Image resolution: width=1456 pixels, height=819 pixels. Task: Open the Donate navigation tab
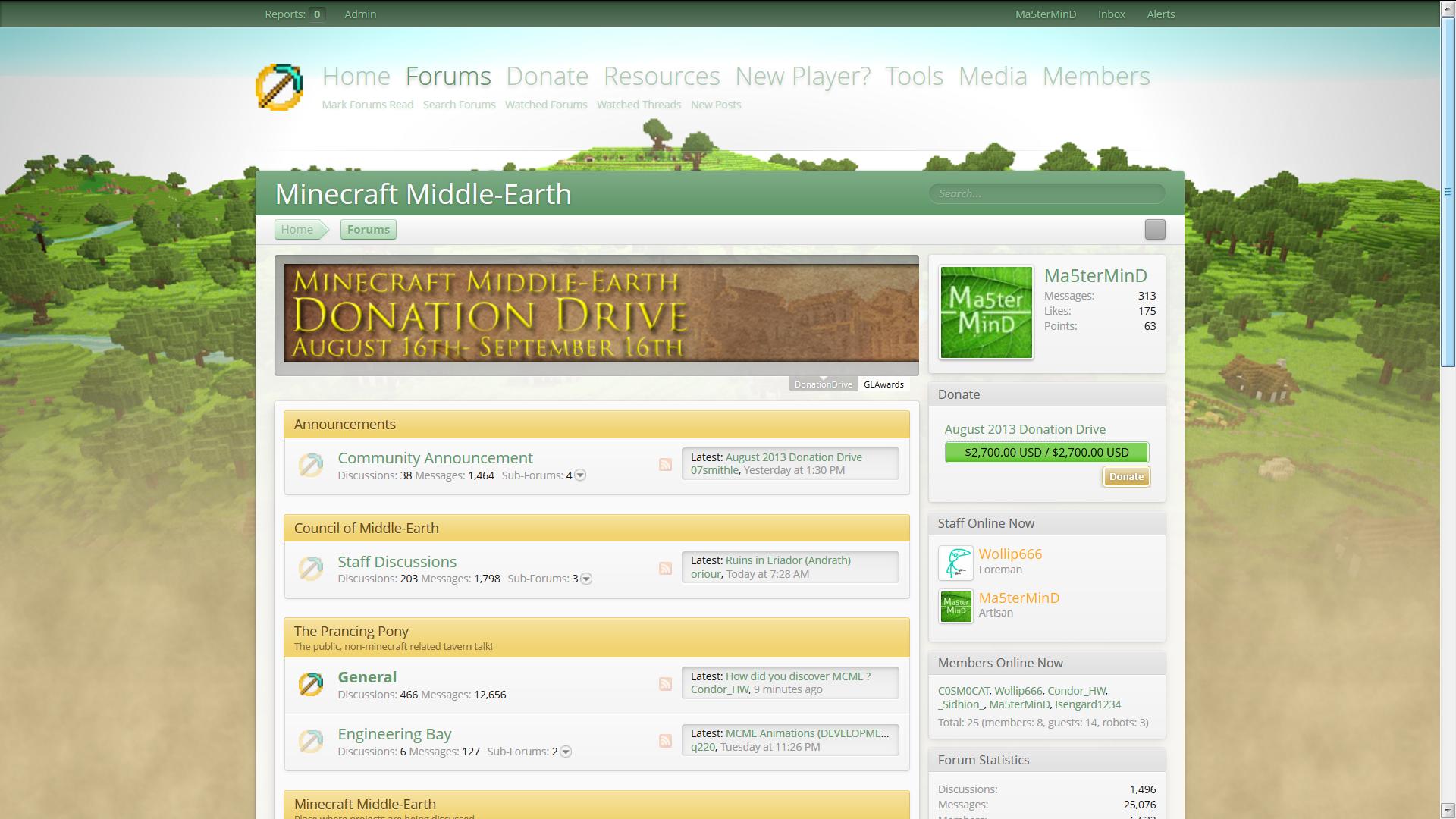[547, 76]
